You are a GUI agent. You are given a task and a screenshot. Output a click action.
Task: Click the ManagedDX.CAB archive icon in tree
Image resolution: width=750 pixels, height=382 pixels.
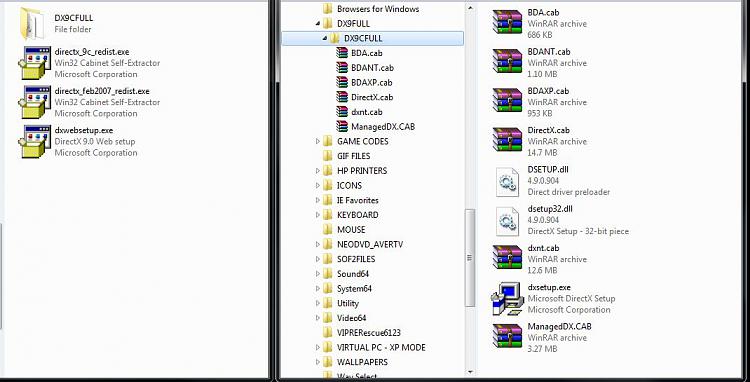(x=342, y=127)
